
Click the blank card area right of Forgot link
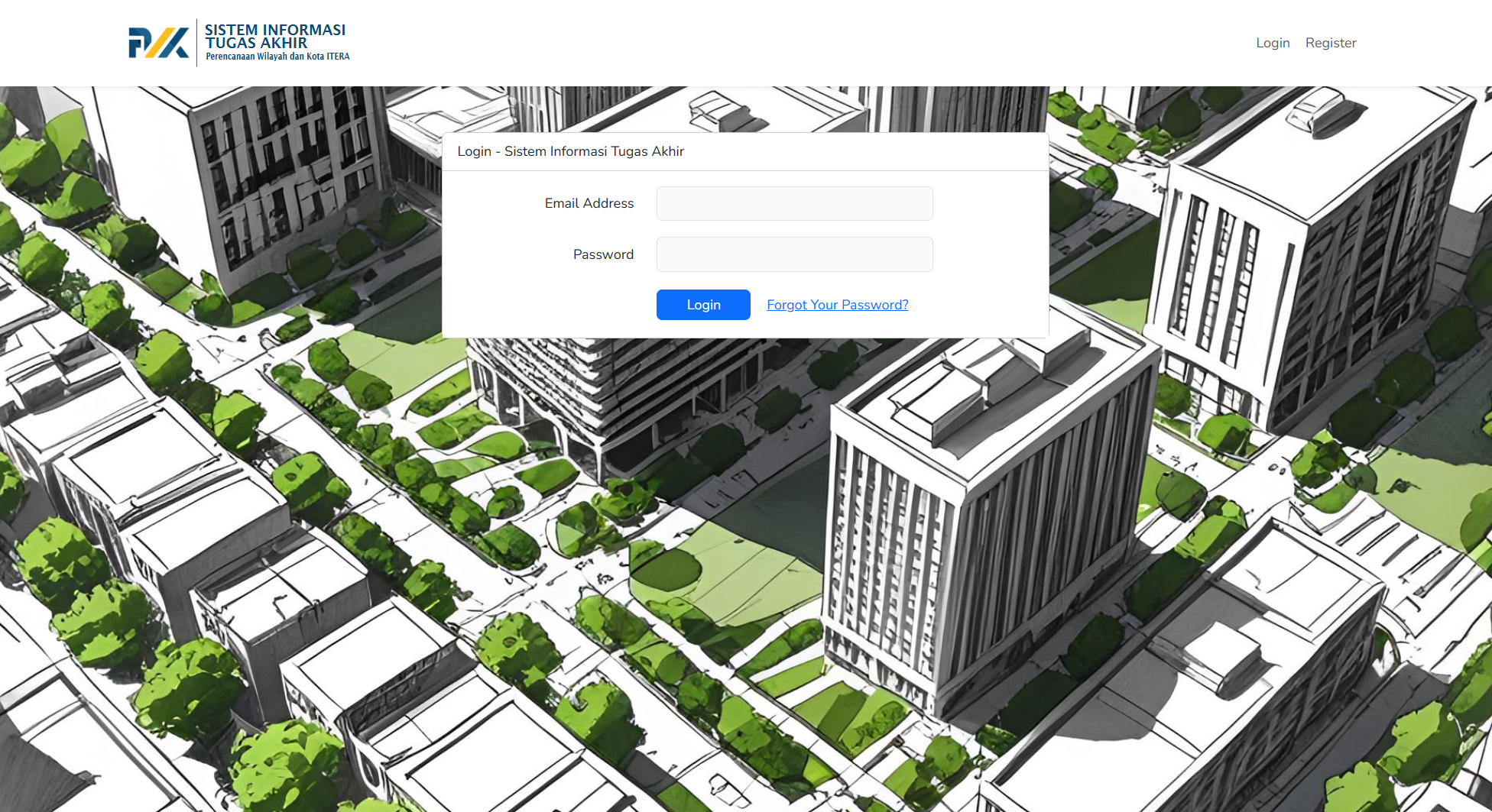978,305
